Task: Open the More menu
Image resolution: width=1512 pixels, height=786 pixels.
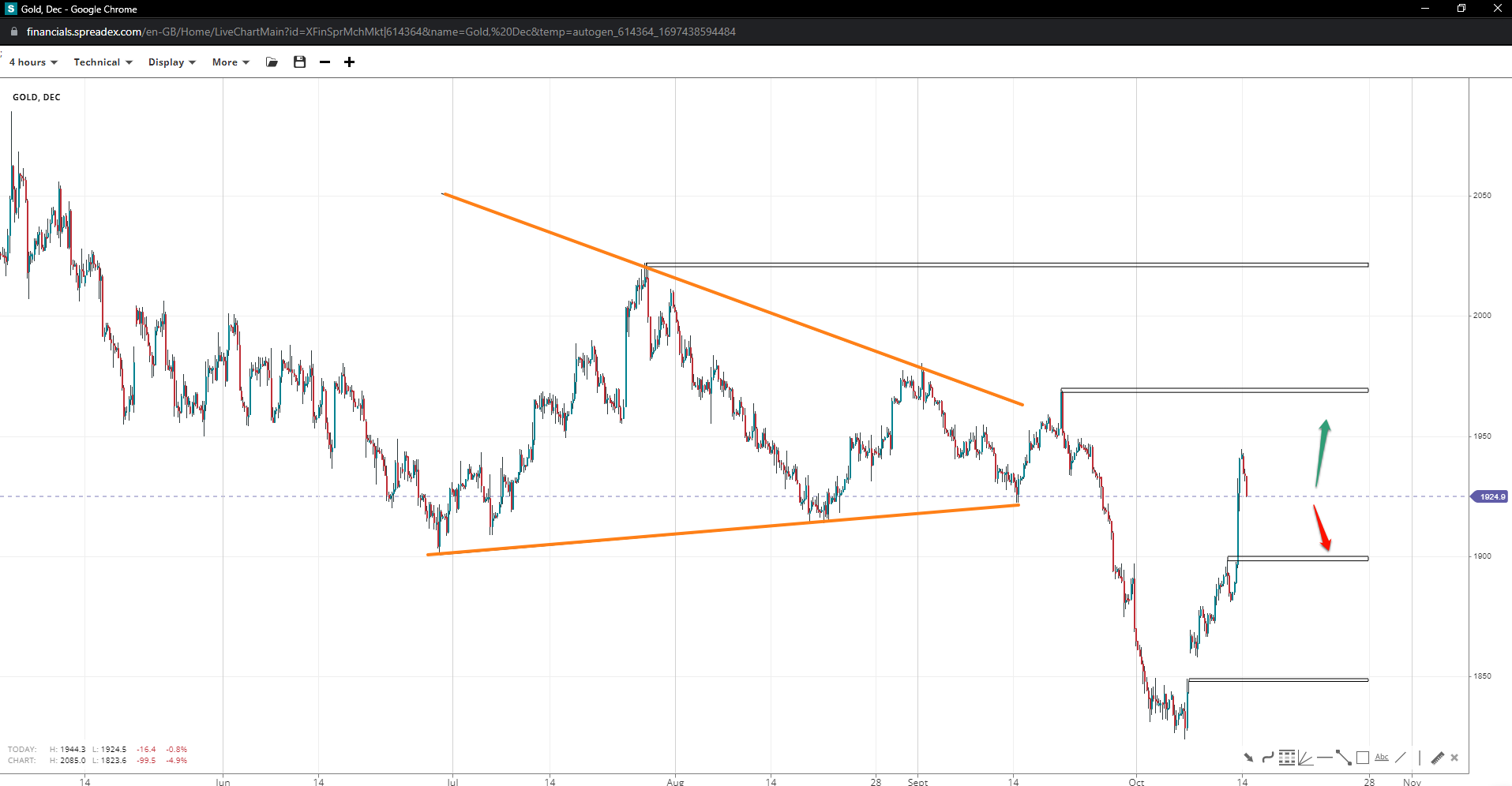Action: (231, 62)
